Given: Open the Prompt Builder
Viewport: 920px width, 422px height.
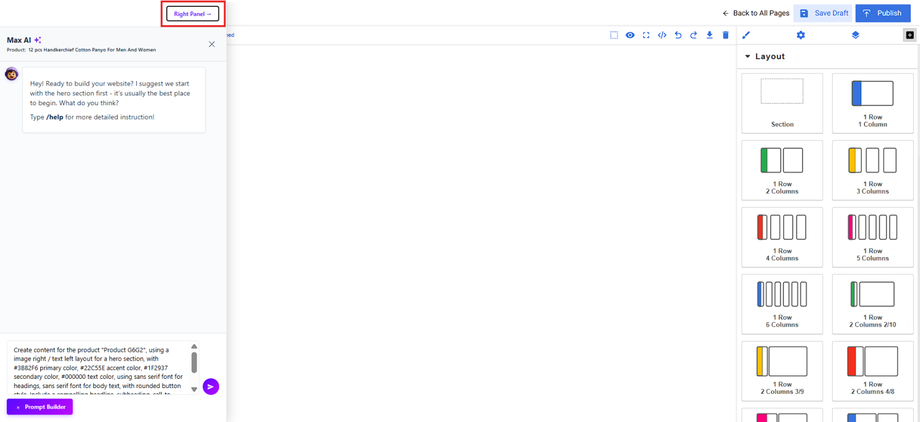Looking at the screenshot, I should point(40,407).
